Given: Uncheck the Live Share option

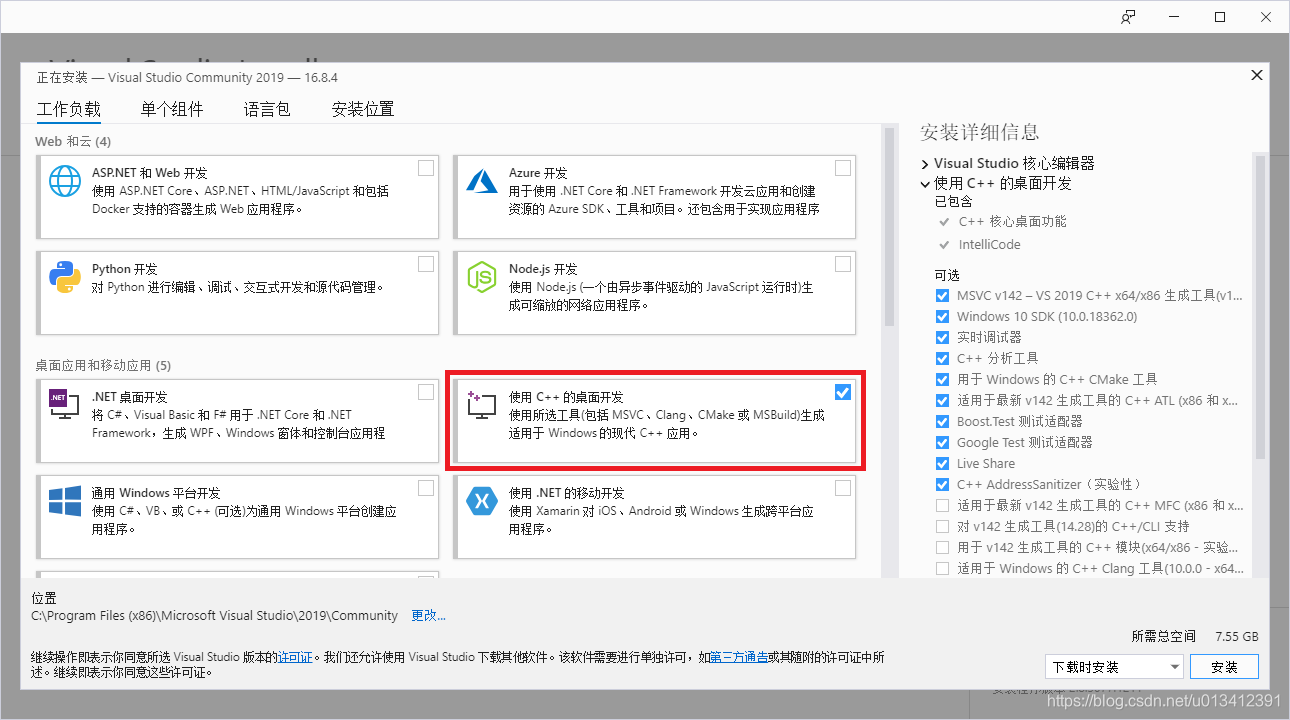Looking at the screenshot, I should pyautogui.click(x=942, y=464).
